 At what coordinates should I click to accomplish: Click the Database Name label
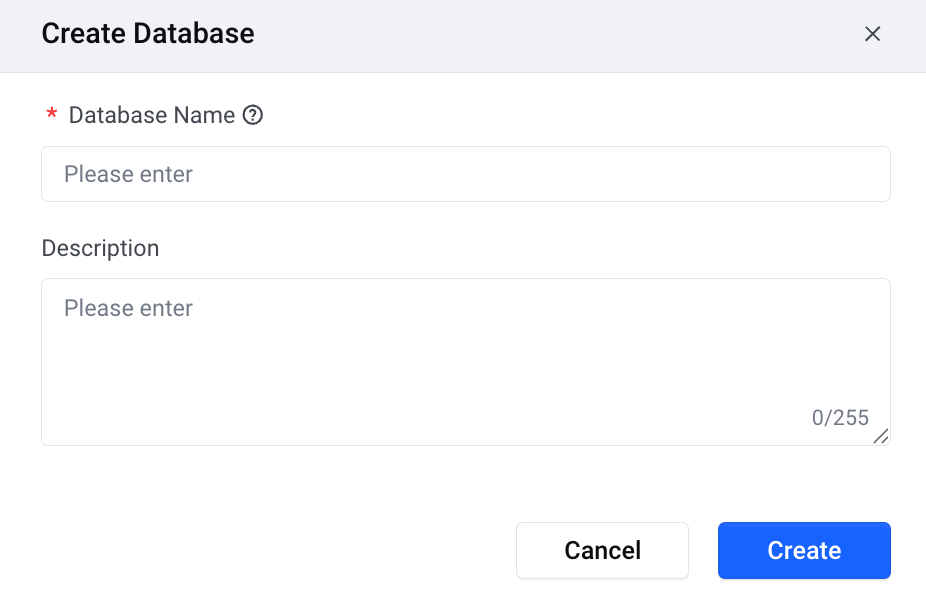pos(151,115)
